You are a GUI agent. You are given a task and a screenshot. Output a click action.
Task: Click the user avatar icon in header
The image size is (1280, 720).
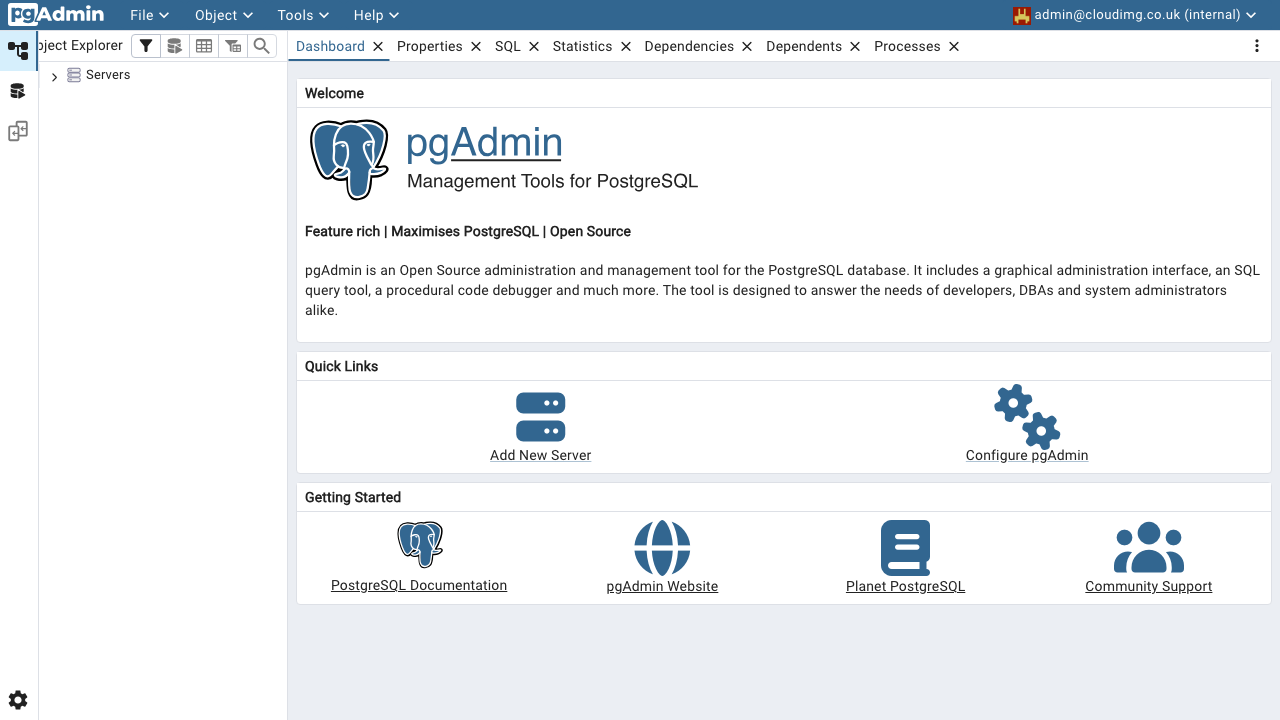(x=1022, y=15)
